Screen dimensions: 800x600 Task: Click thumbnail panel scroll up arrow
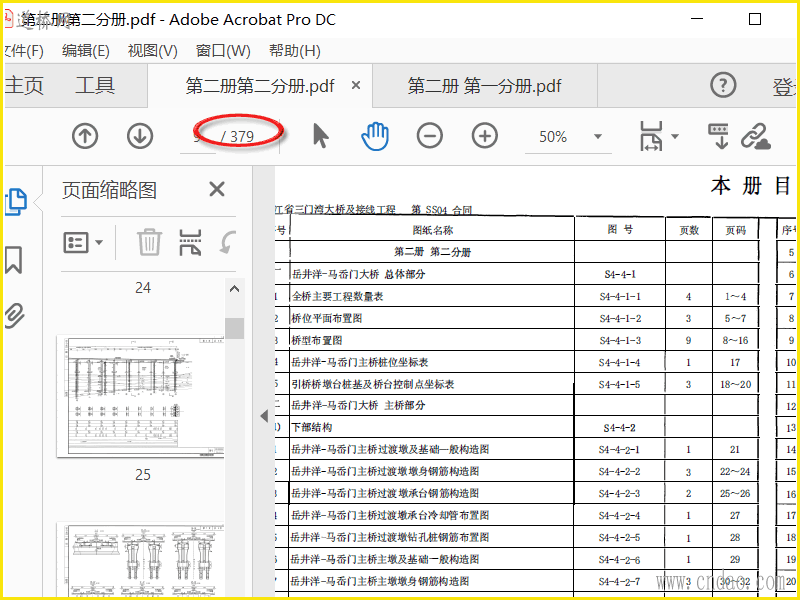(x=235, y=289)
